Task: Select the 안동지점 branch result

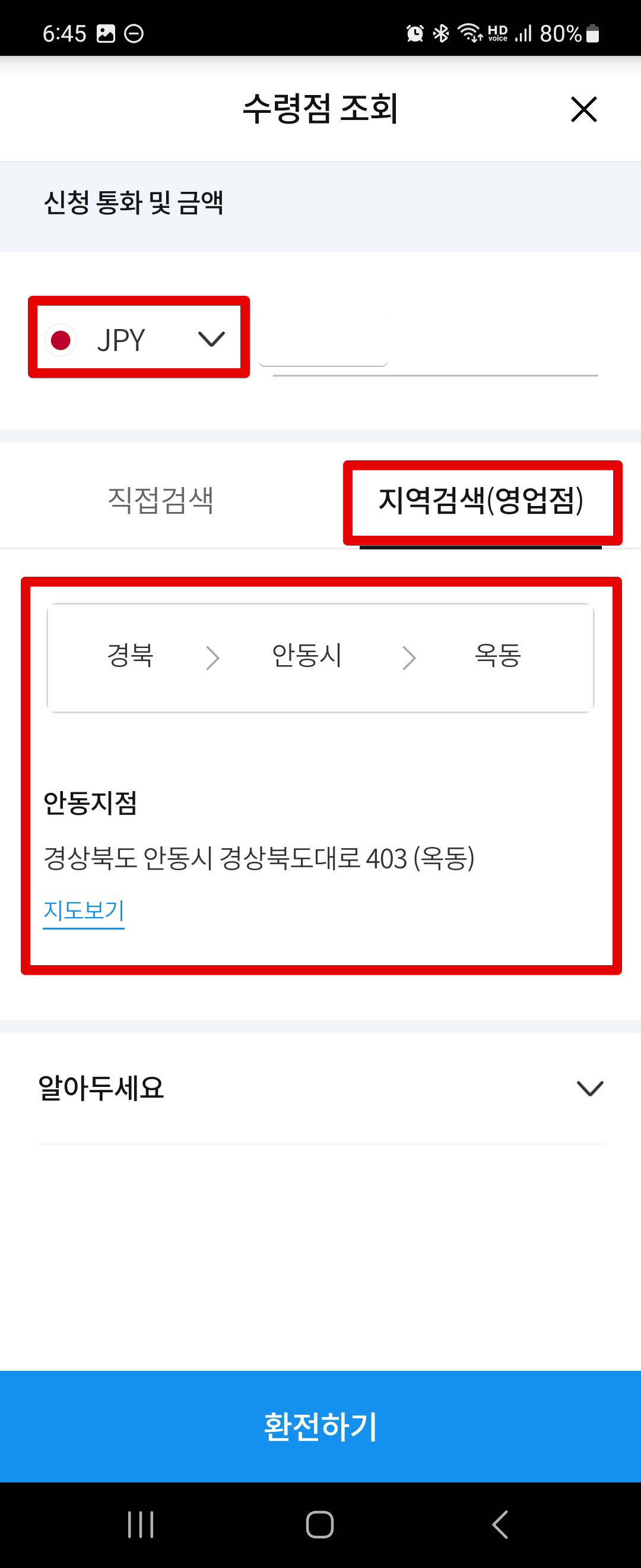Action: (x=90, y=803)
